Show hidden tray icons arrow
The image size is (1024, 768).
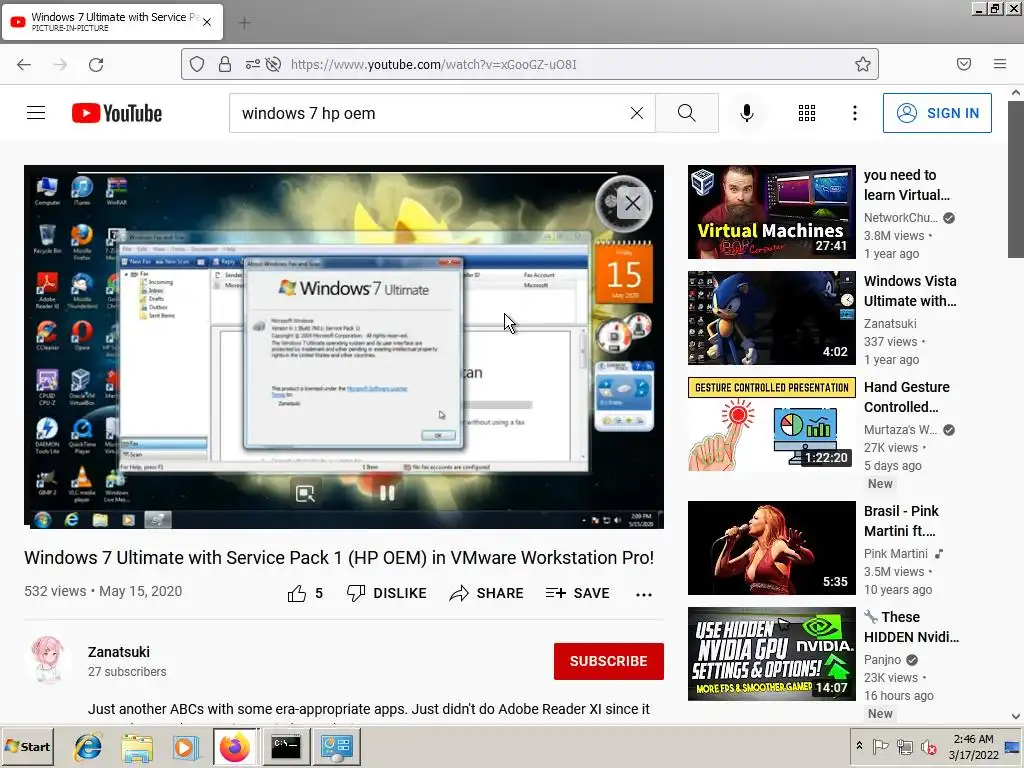pyautogui.click(x=859, y=746)
